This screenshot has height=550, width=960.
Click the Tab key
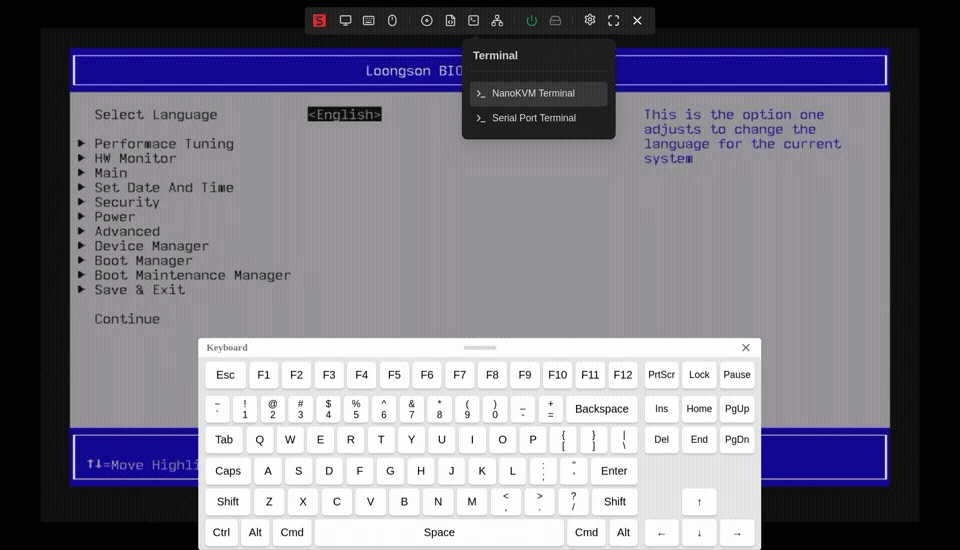[224, 440]
